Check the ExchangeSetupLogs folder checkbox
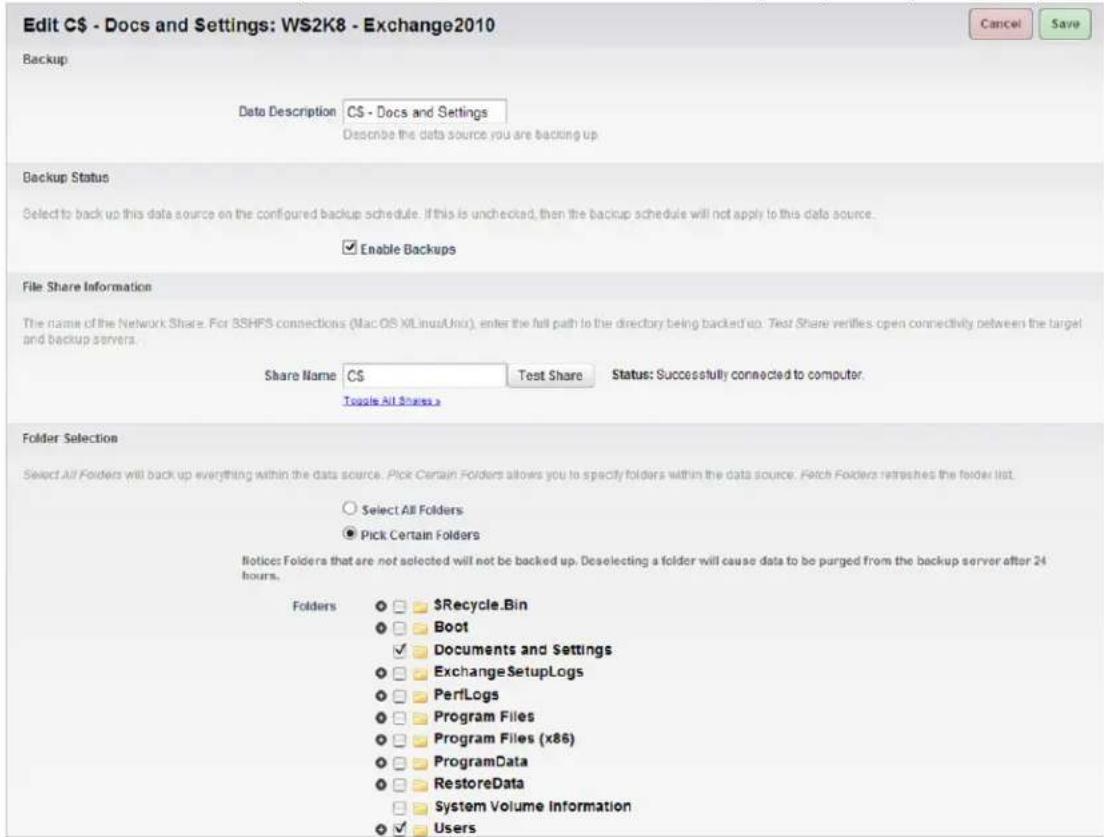Screen dimensions: 1104x837 point(399,674)
